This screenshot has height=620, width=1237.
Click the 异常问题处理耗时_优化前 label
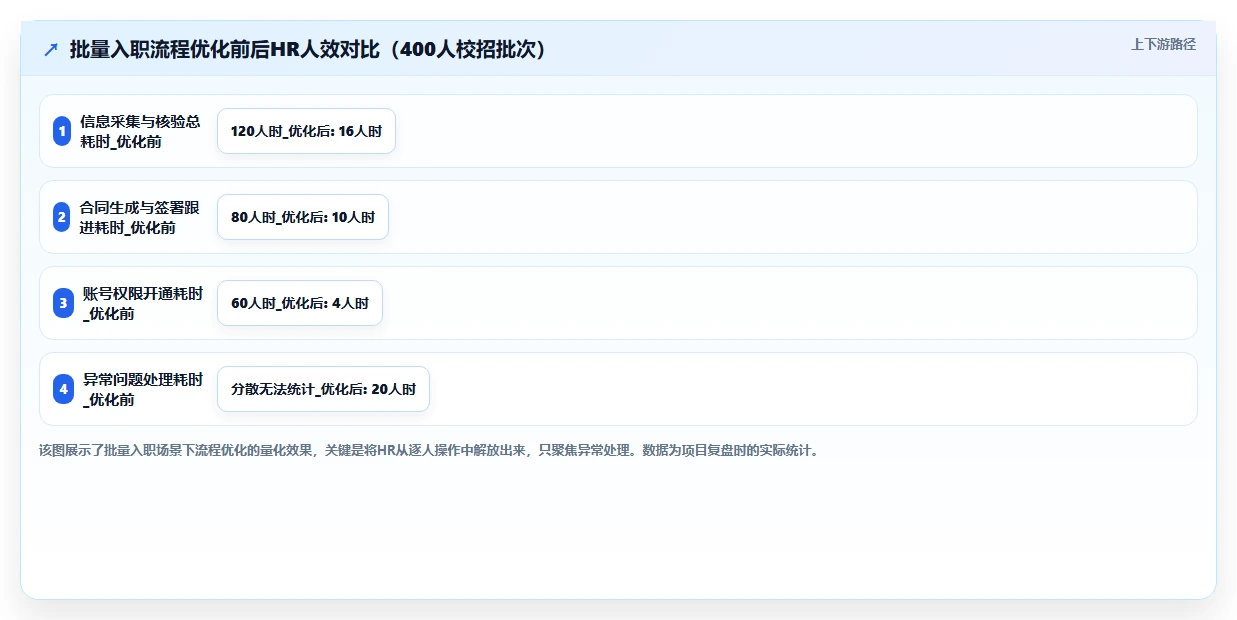[x=143, y=389]
